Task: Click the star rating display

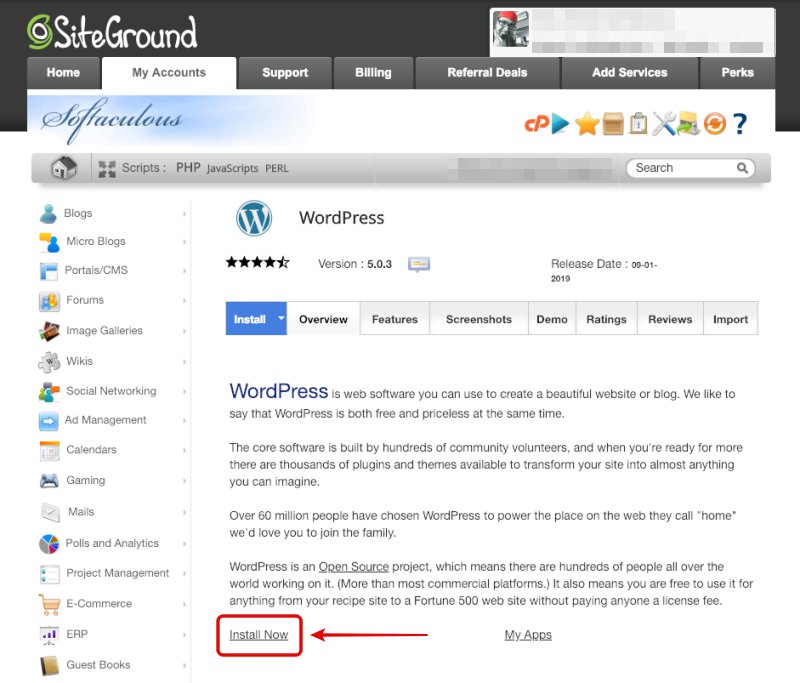Action: (258, 263)
